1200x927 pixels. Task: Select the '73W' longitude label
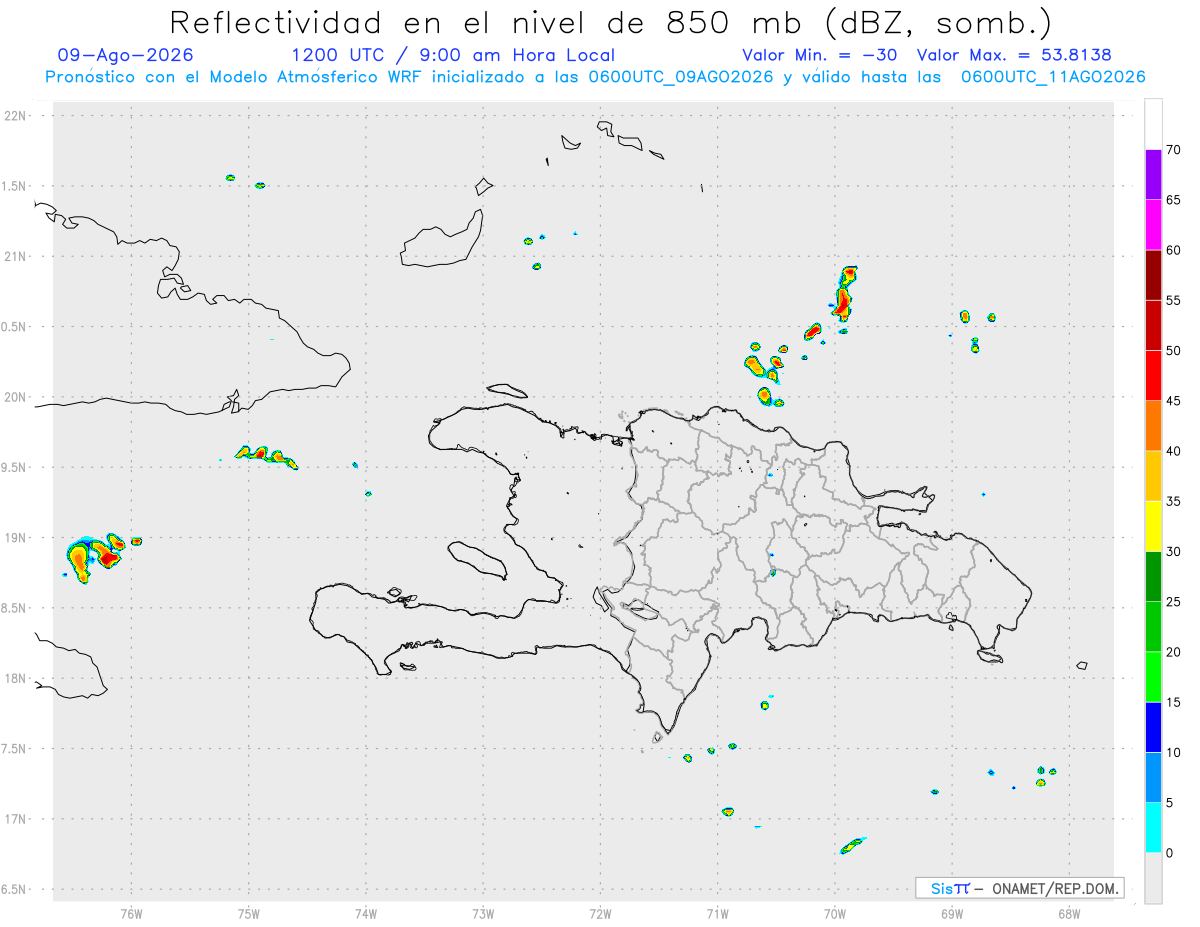click(x=483, y=913)
